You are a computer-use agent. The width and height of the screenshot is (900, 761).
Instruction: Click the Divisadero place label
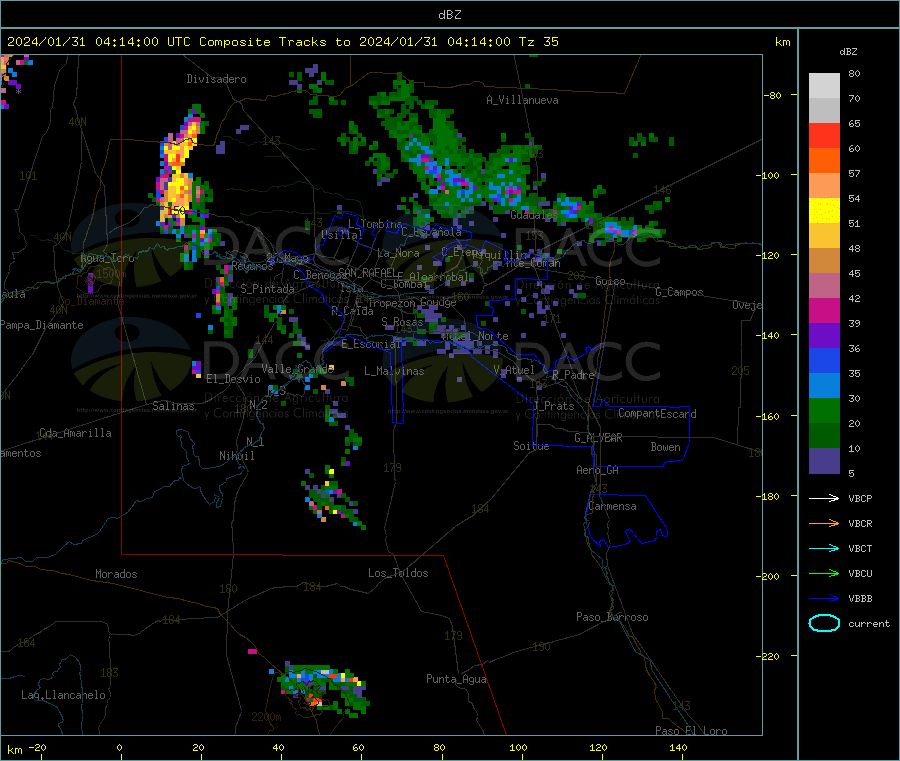click(x=216, y=79)
